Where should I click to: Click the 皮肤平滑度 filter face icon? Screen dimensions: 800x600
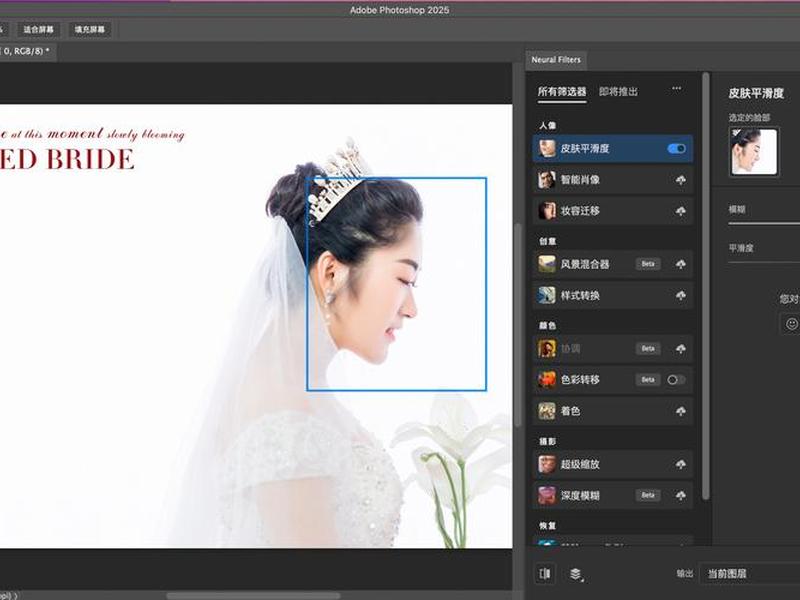547,148
